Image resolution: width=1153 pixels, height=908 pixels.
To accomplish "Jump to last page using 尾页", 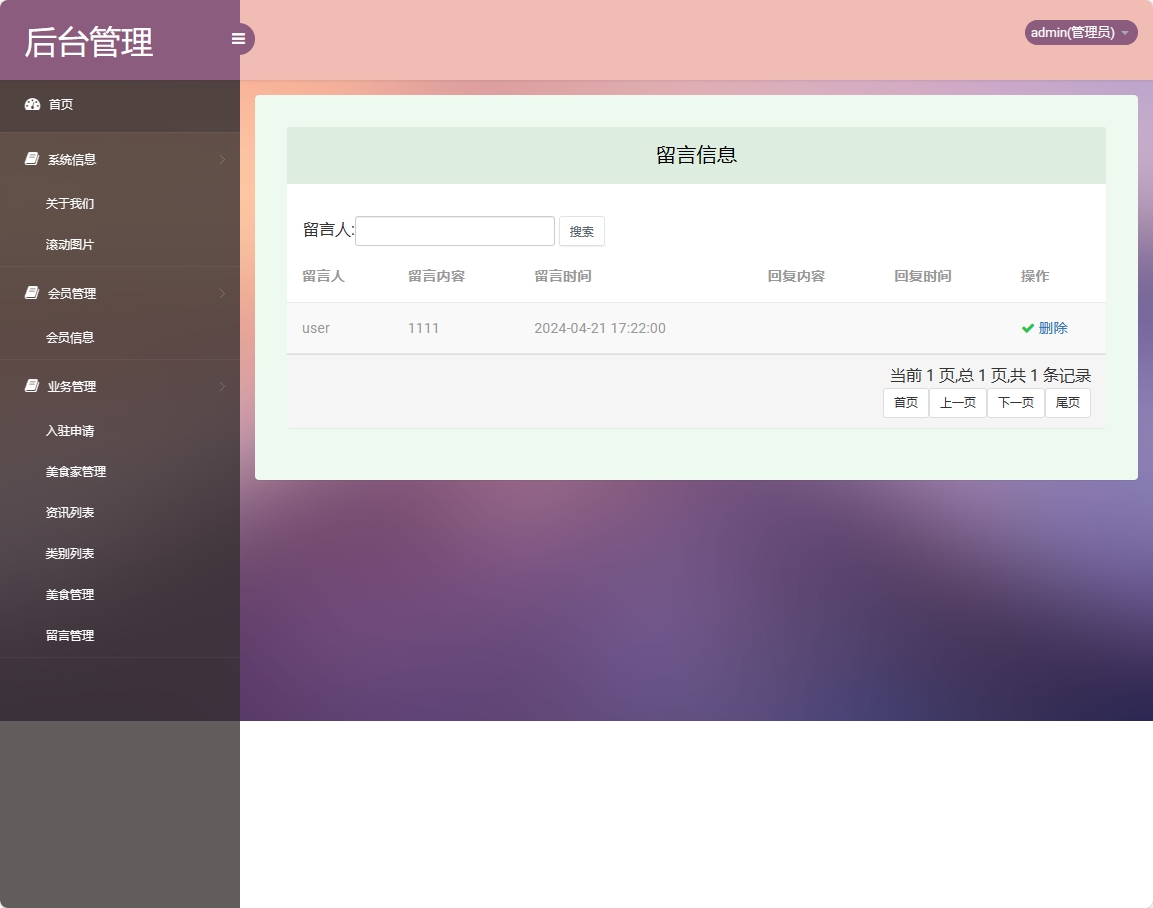I will [x=1067, y=402].
